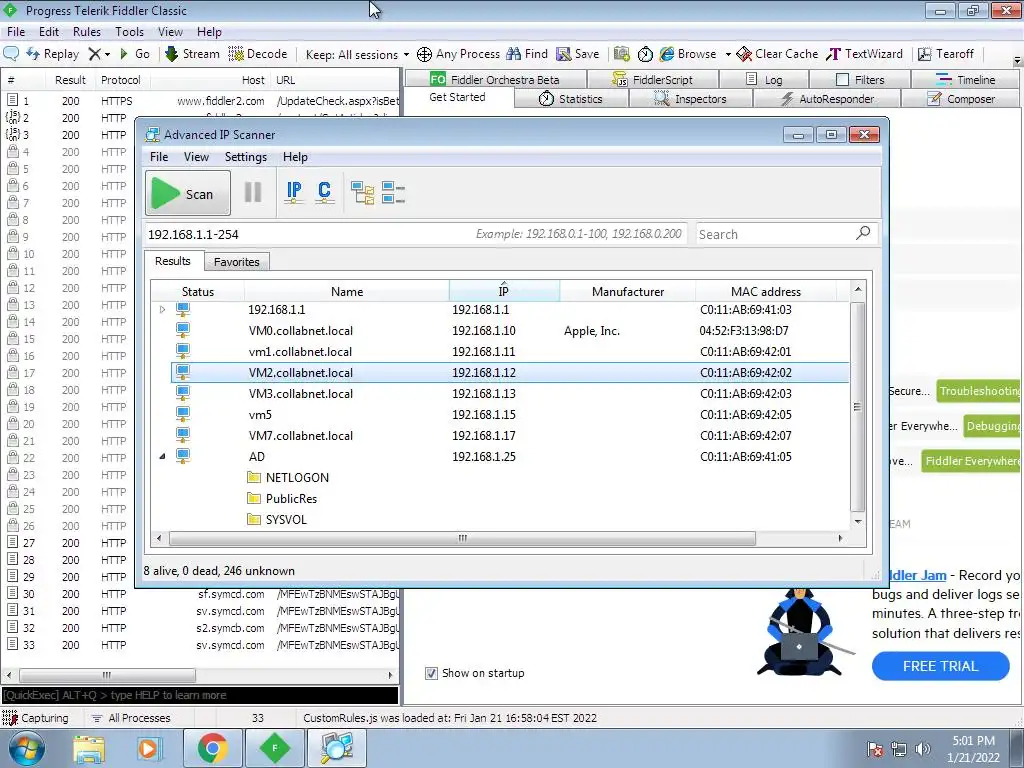Toggle Stream mode in the Fiddler toolbar
Viewport: 1024px width, 768px height.
(192, 54)
